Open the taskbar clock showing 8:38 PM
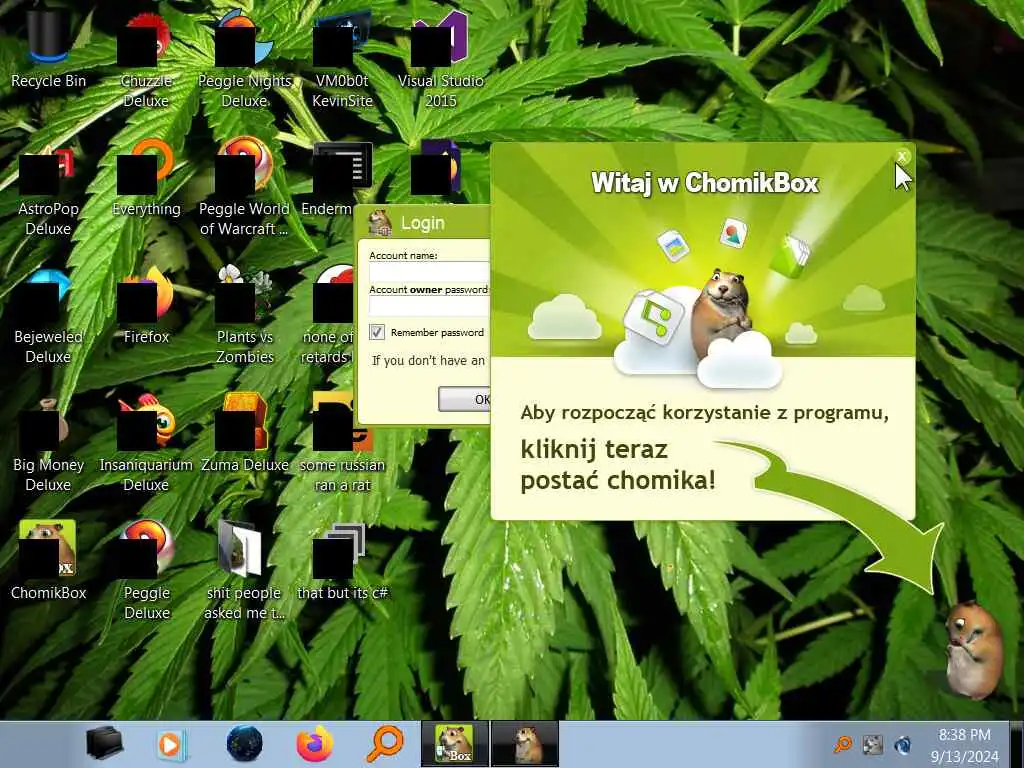The height and width of the screenshot is (768, 1024). (x=964, y=745)
